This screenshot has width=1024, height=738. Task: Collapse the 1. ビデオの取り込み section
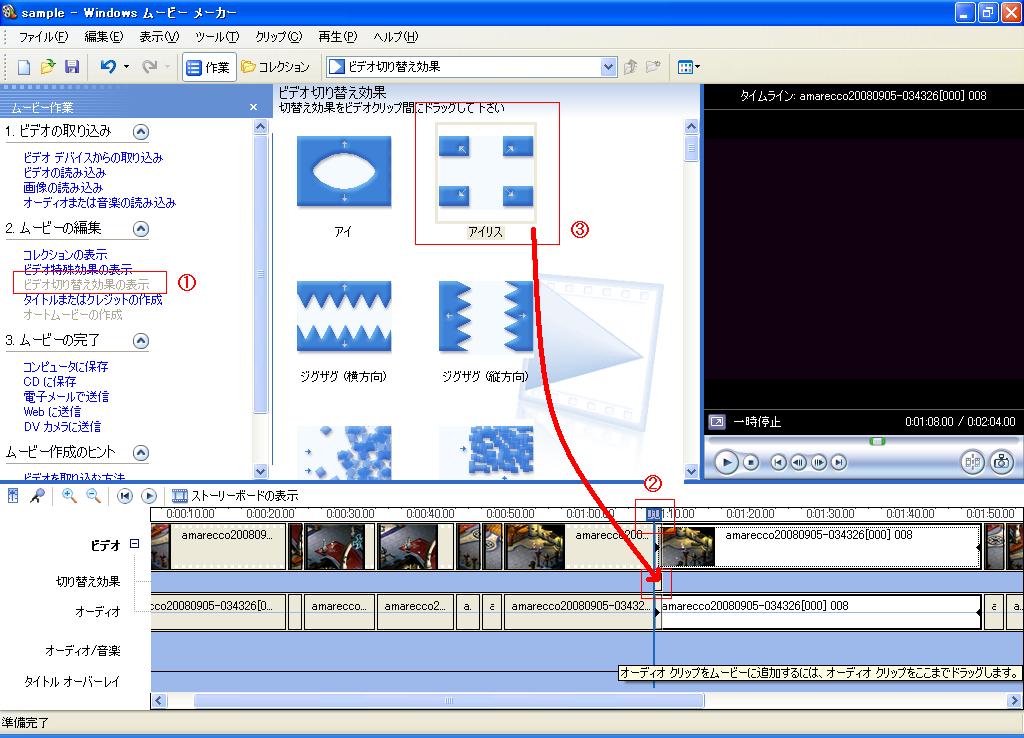(140, 132)
